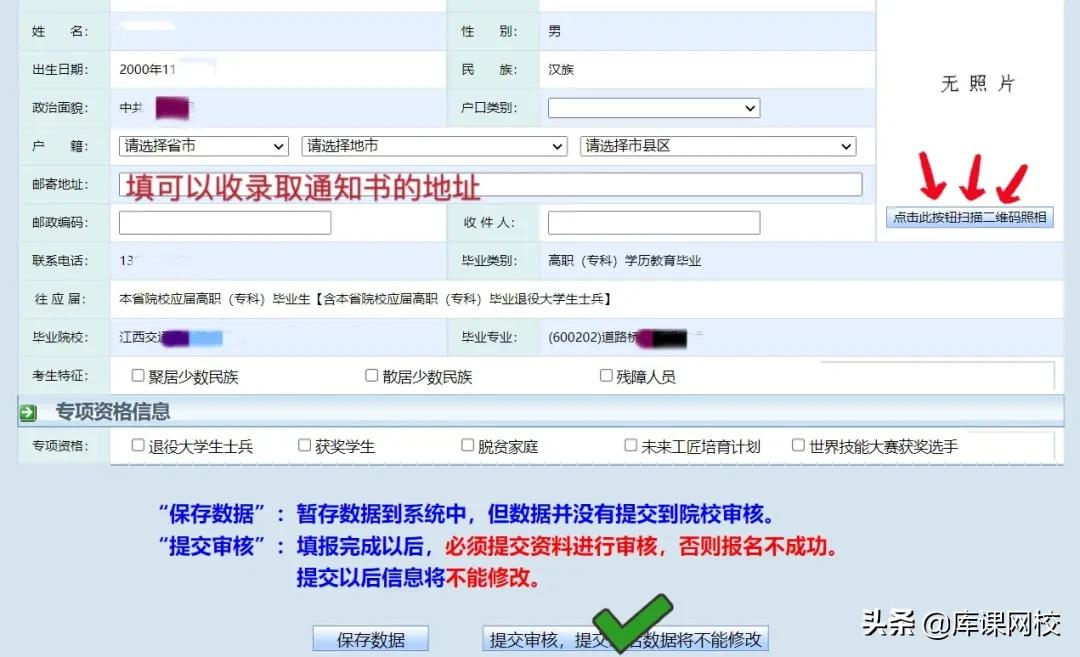Check the 世界技能大赛获奖选手 option
This screenshot has height=657, width=1080.
click(x=798, y=446)
